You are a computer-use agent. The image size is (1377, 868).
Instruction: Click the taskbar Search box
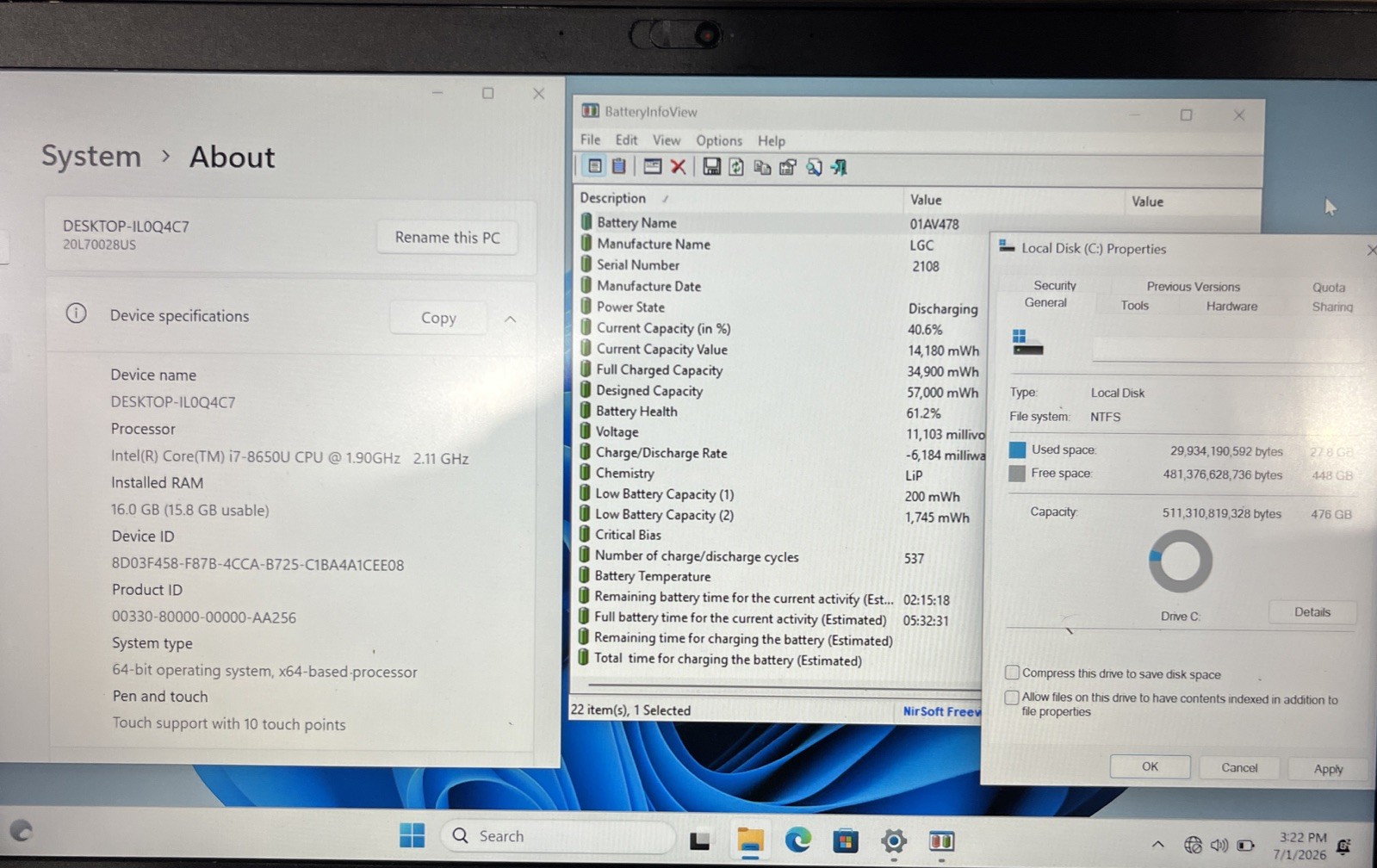pyautogui.click(x=558, y=836)
